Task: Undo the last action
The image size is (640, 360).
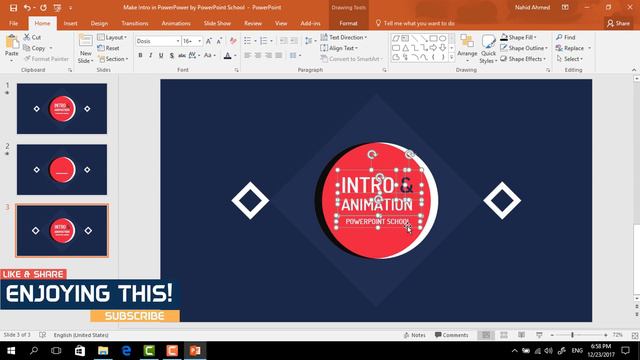Action: point(27,7)
